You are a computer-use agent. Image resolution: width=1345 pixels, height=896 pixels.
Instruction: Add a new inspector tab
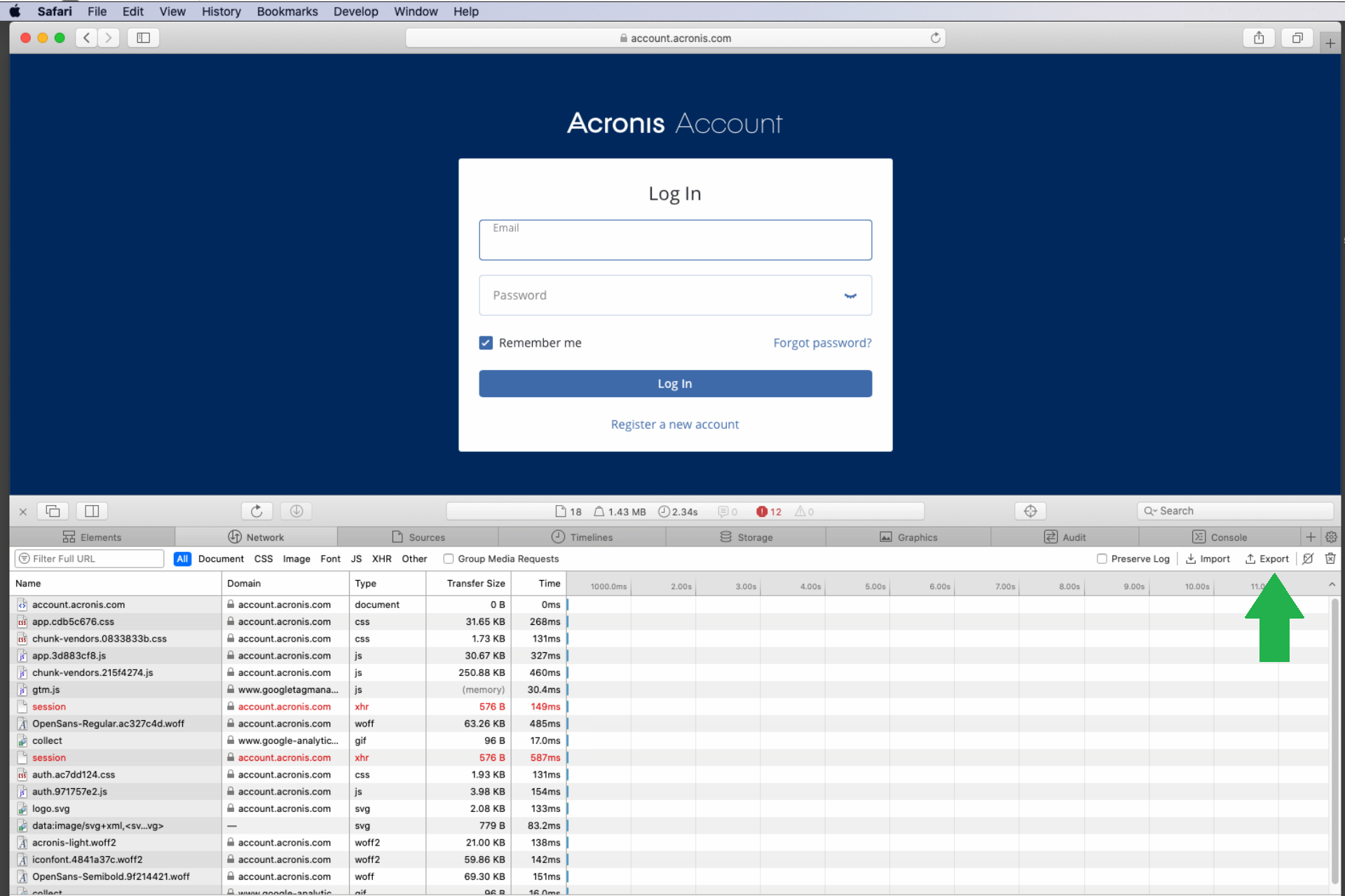click(x=1311, y=537)
